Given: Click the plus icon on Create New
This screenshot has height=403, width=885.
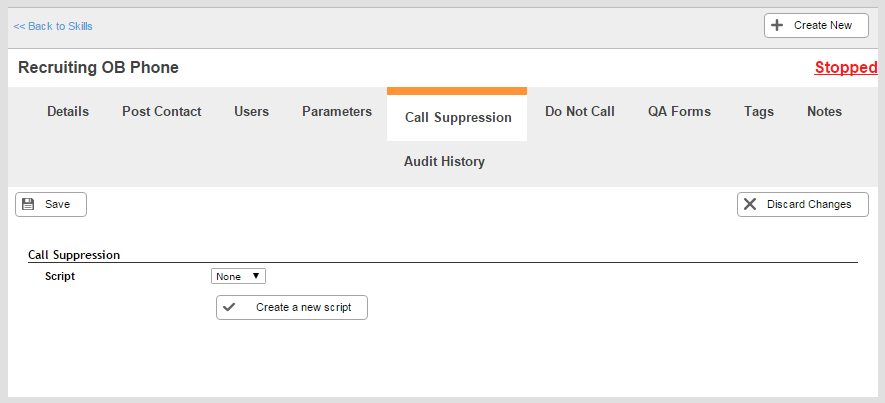Looking at the screenshot, I should tap(777, 26).
